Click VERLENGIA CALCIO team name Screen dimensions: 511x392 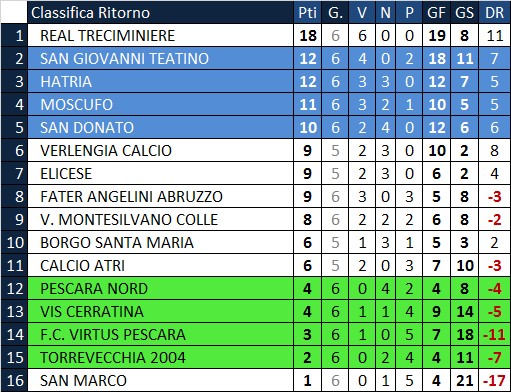(x=106, y=151)
